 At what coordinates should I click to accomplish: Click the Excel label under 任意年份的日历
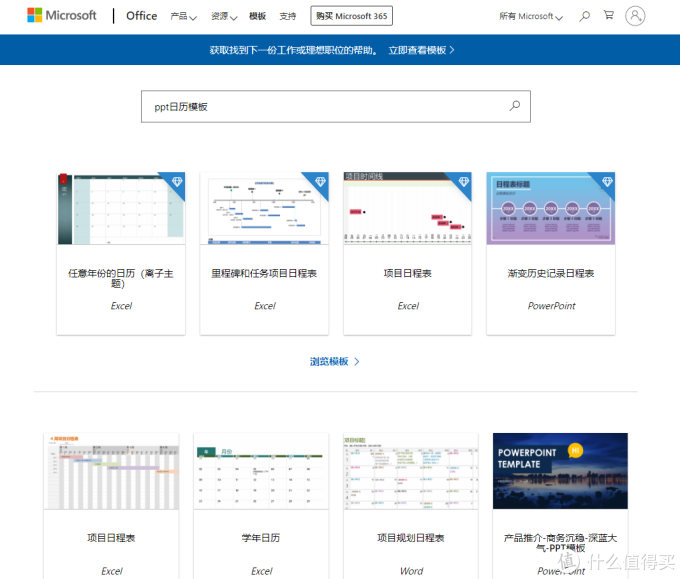click(121, 306)
